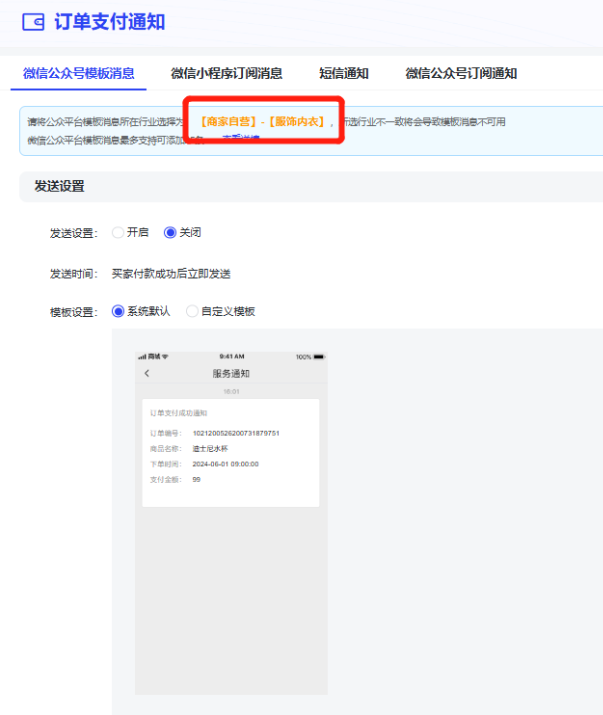
Task: Open the 微信公众号订阅通知 tab
Action: [461, 73]
